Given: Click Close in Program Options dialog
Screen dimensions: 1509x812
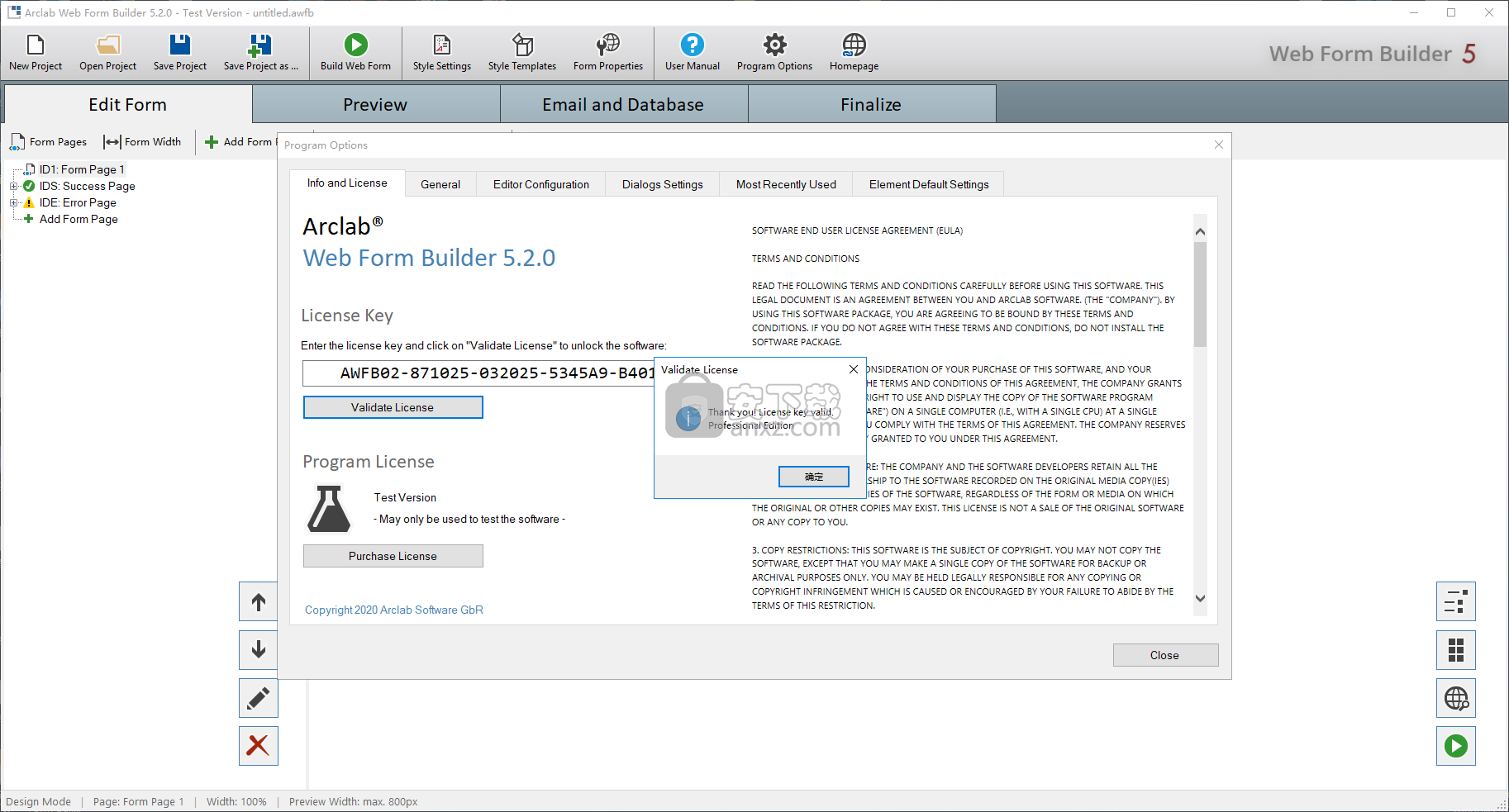Looking at the screenshot, I should (x=1165, y=655).
